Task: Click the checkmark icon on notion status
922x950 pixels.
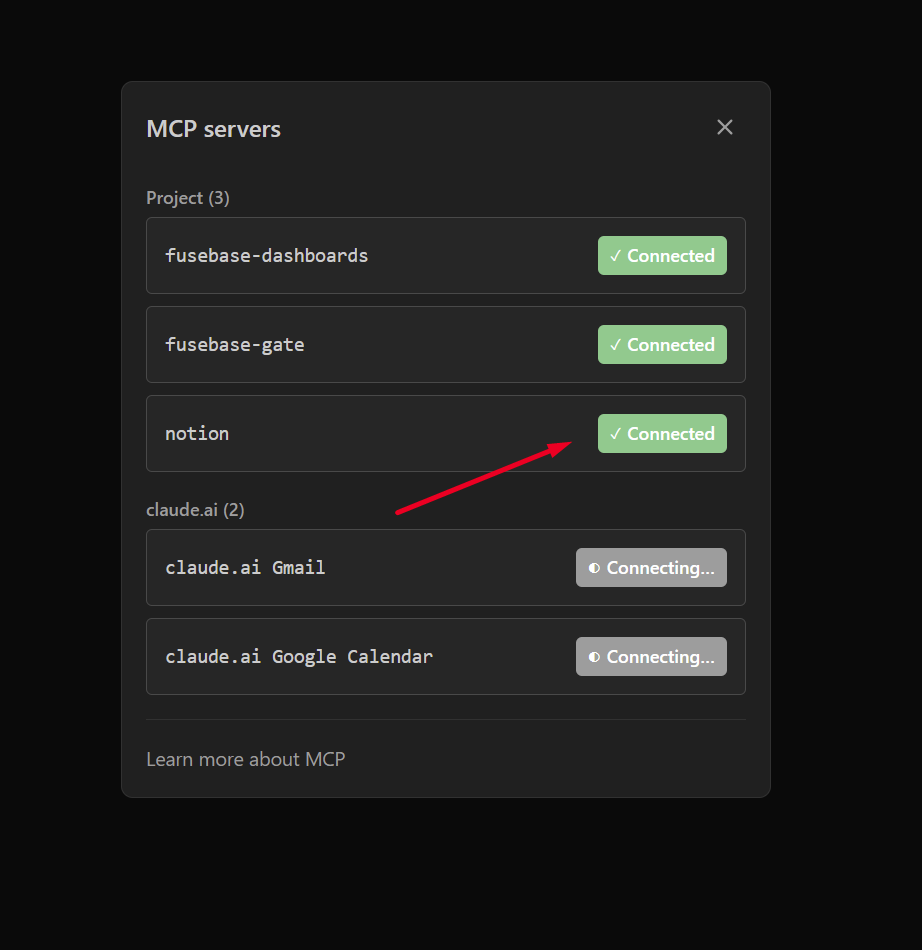Action: (x=615, y=434)
